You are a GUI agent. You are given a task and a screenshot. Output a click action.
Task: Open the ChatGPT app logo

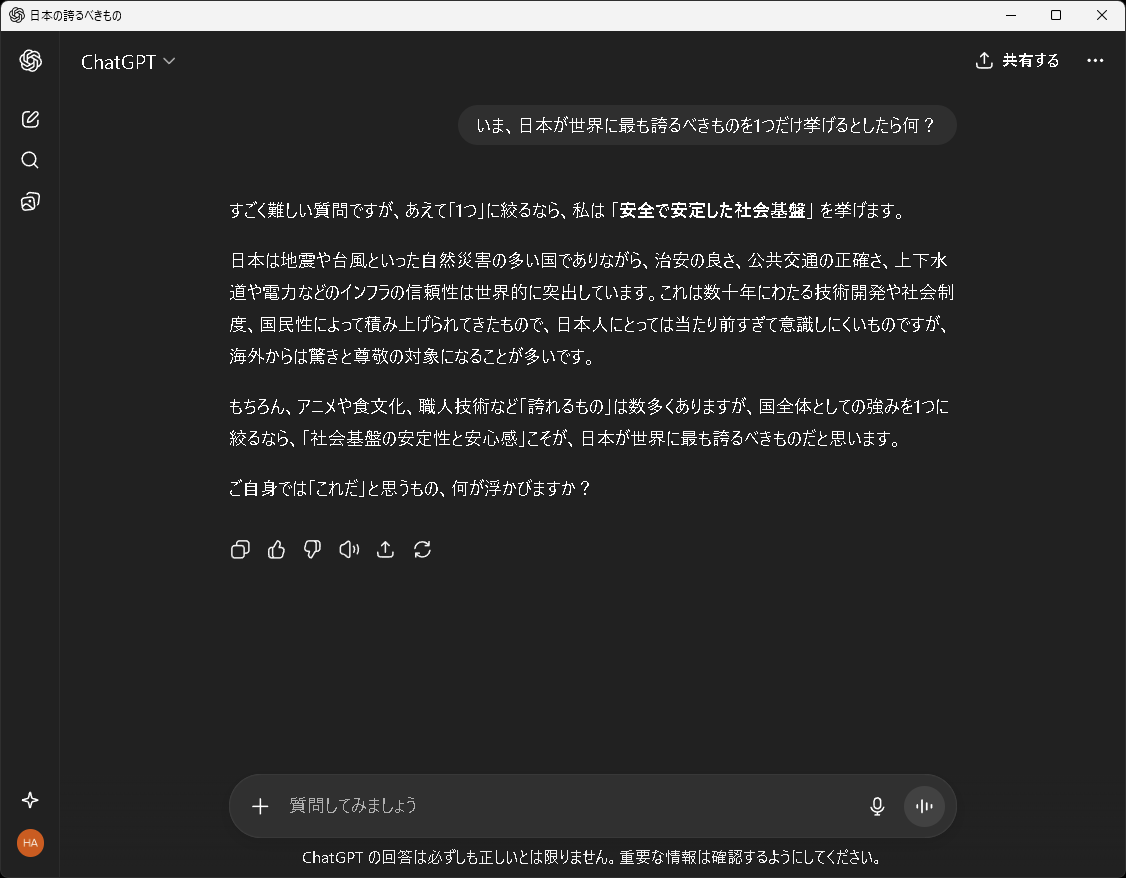[31, 61]
